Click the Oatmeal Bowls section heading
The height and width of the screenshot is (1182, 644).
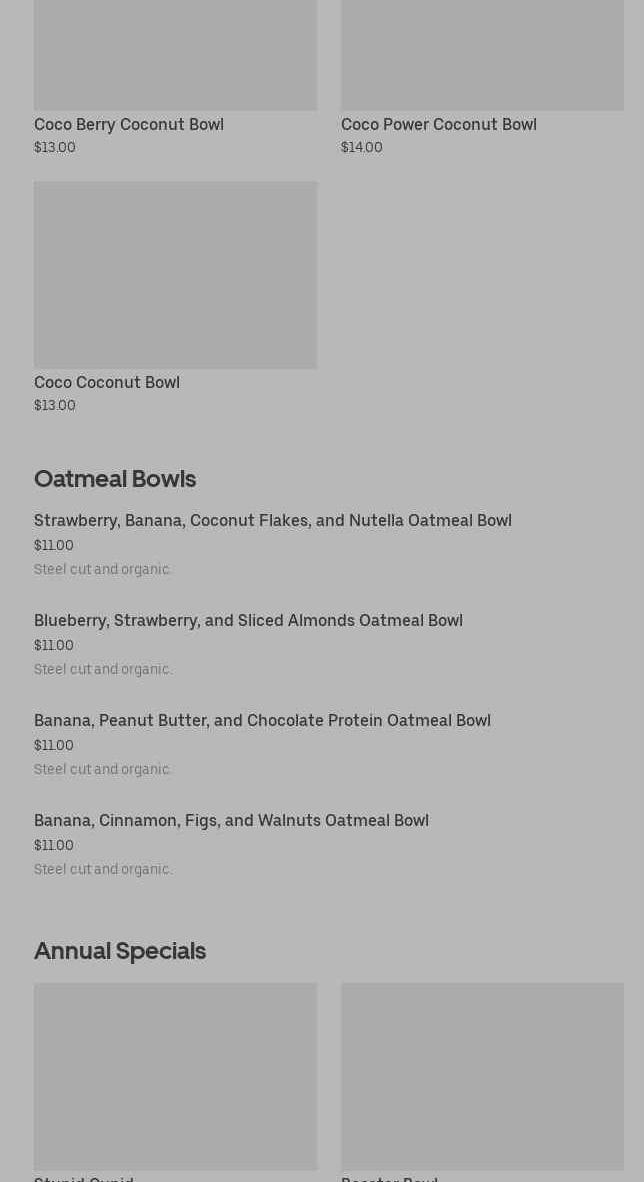click(115, 478)
